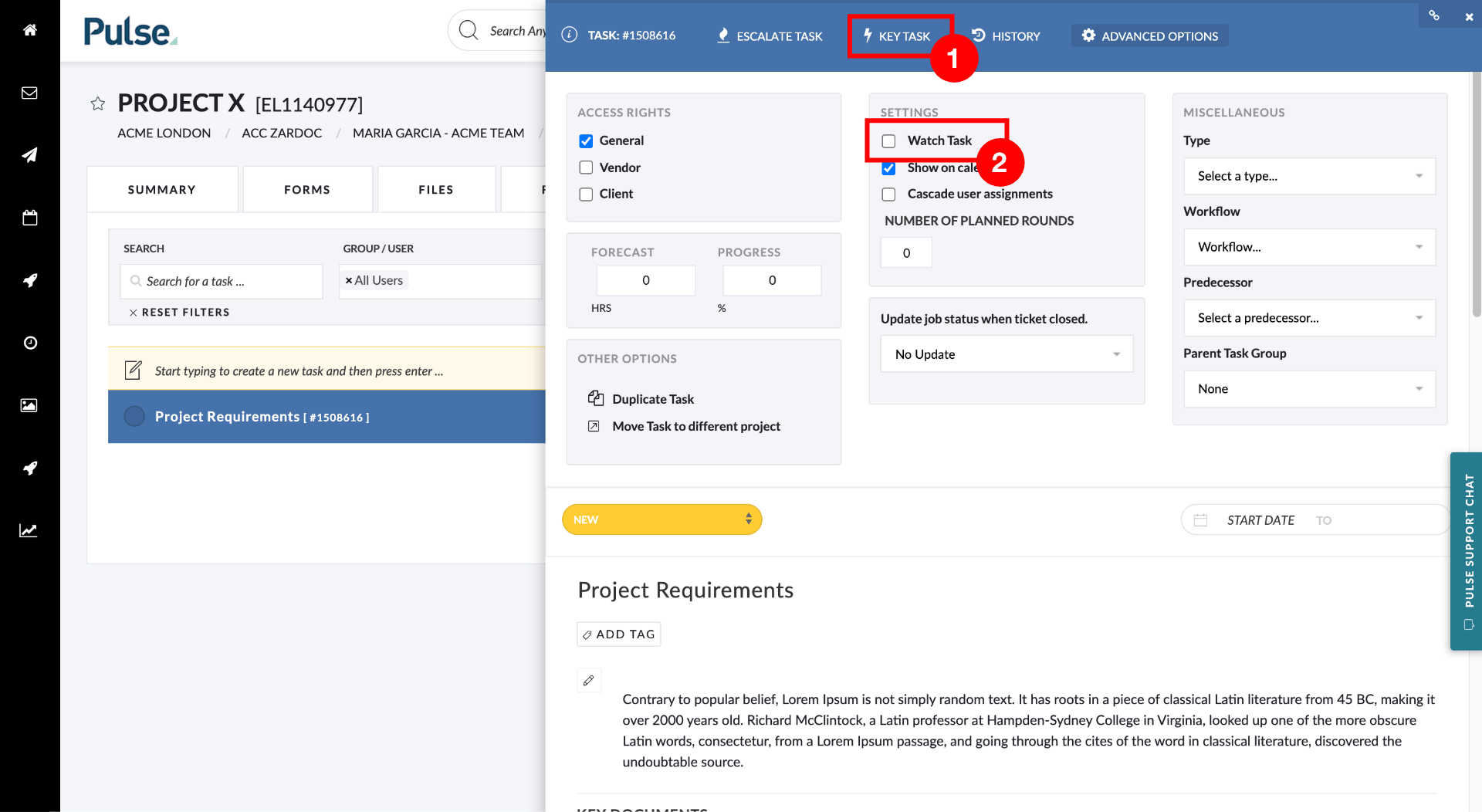This screenshot has height=812, width=1482.
Task: Open ACME LONDON breadcrumb
Action: click(164, 133)
